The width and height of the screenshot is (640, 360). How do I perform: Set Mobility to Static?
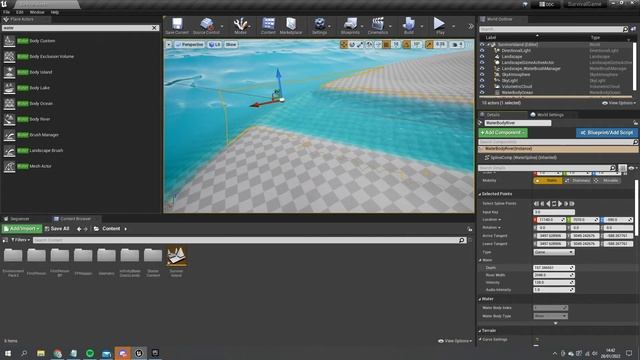(x=548, y=180)
